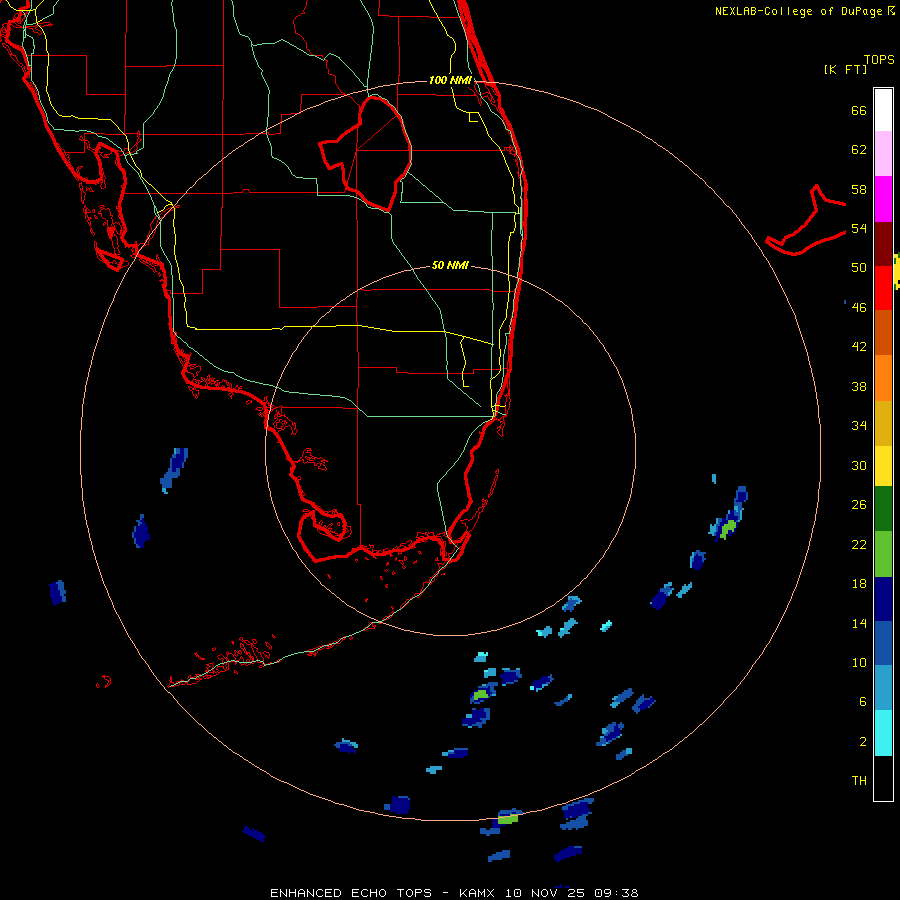The width and height of the screenshot is (900, 900).
Task: Click the 14 scale value
Action: [x=859, y=623]
